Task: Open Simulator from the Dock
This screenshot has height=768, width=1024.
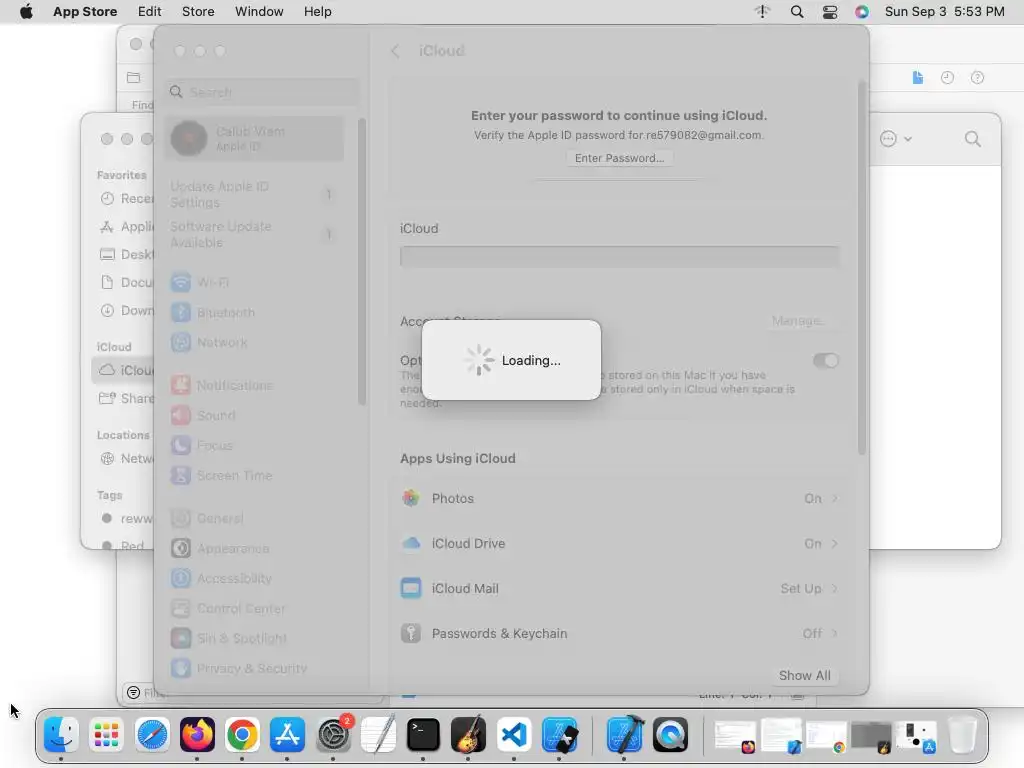Action: coord(560,735)
